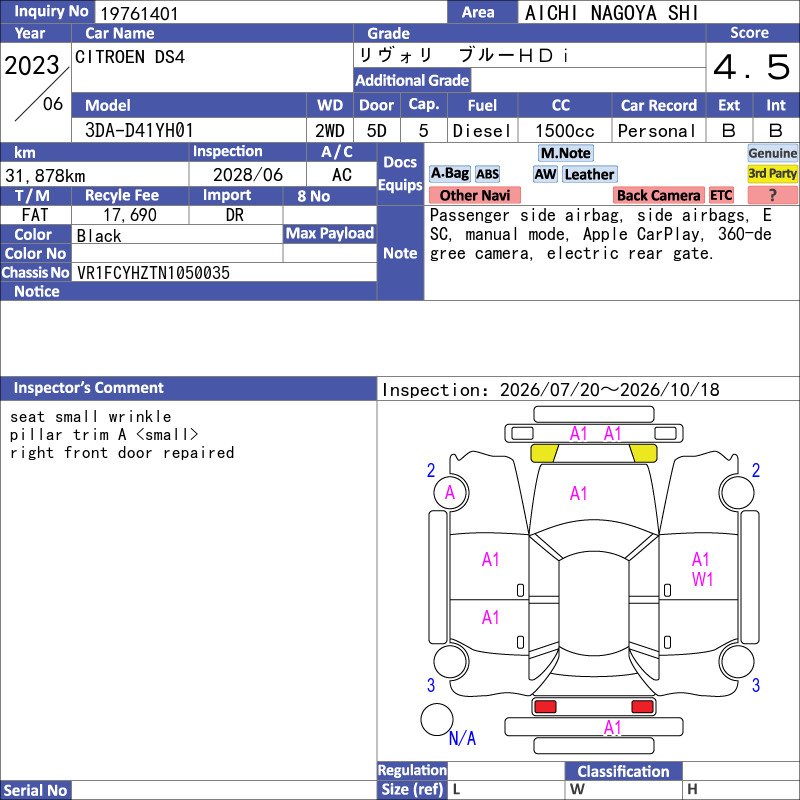Click the 3rd Party badge

pyautogui.click(x=772, y=173)
